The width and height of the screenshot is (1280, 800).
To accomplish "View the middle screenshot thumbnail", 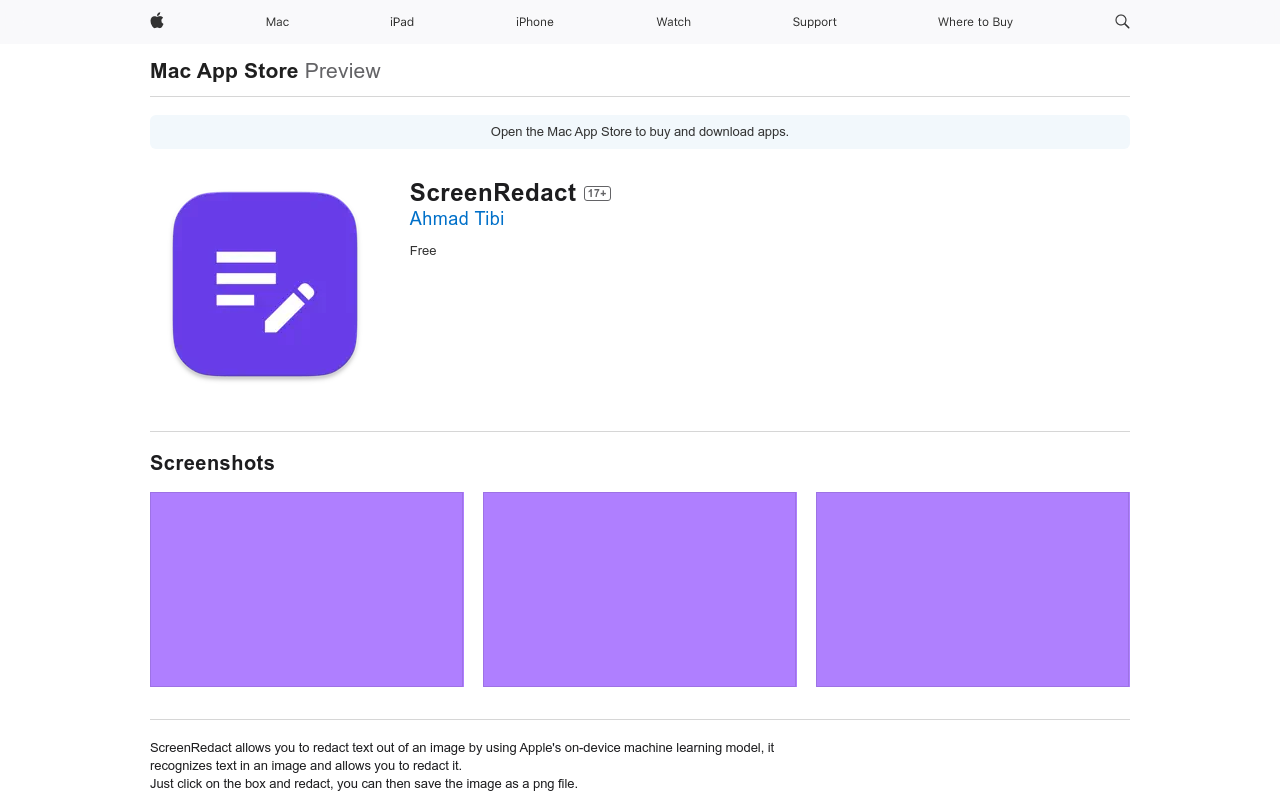I will [640, 589].
